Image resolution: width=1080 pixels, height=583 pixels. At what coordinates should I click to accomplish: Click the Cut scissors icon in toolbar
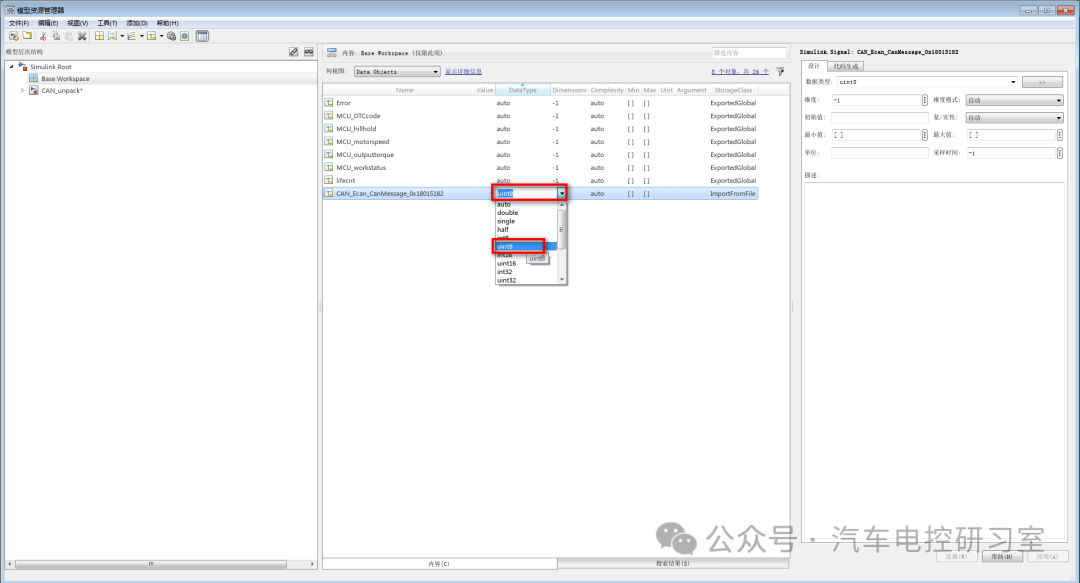pyautogui.click(x=43, y=36)
